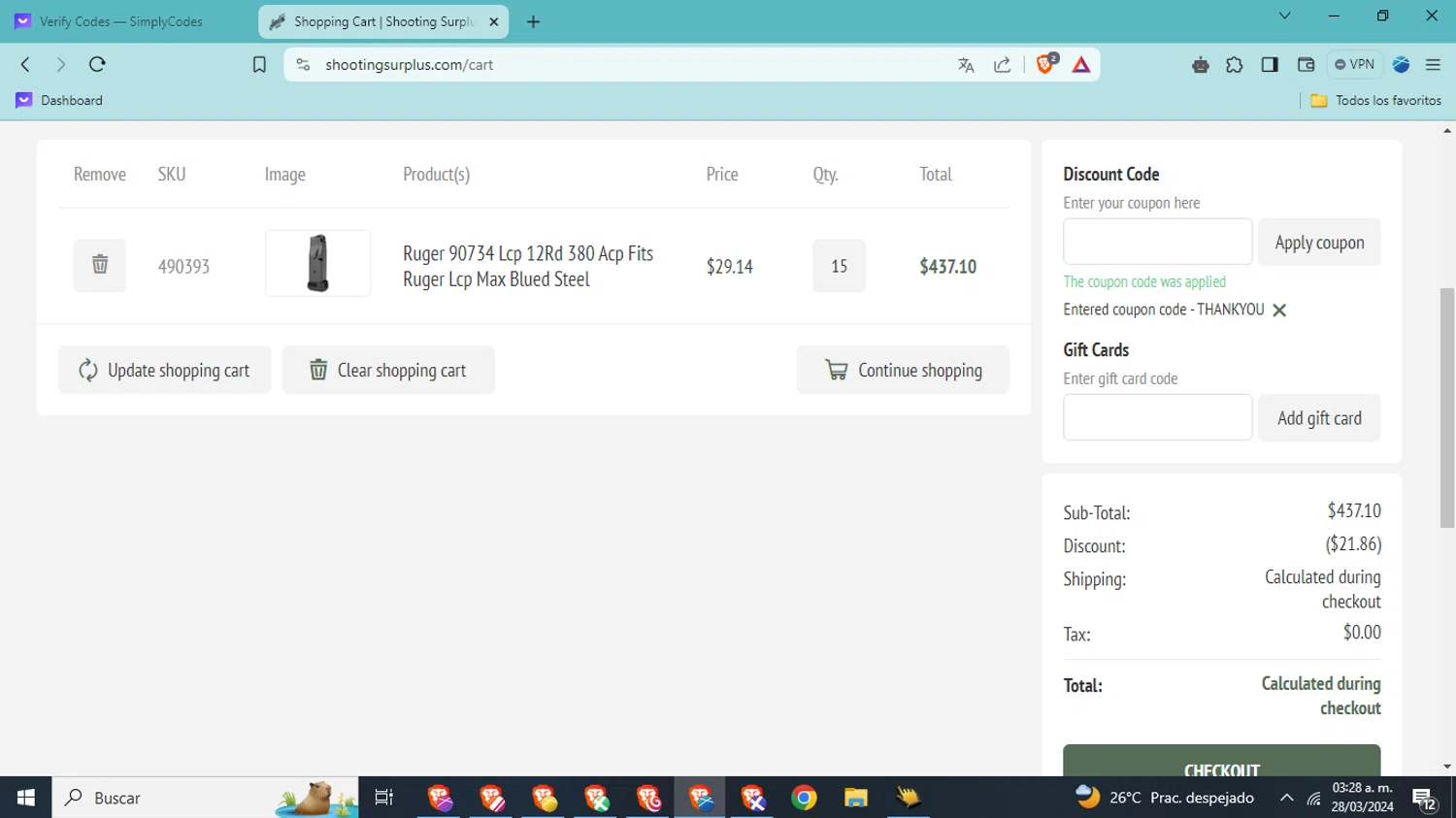Click Add gift card button
The width and height of the screenshot is (1456, 818).
pyautogui.click(x=1319, y=418)
